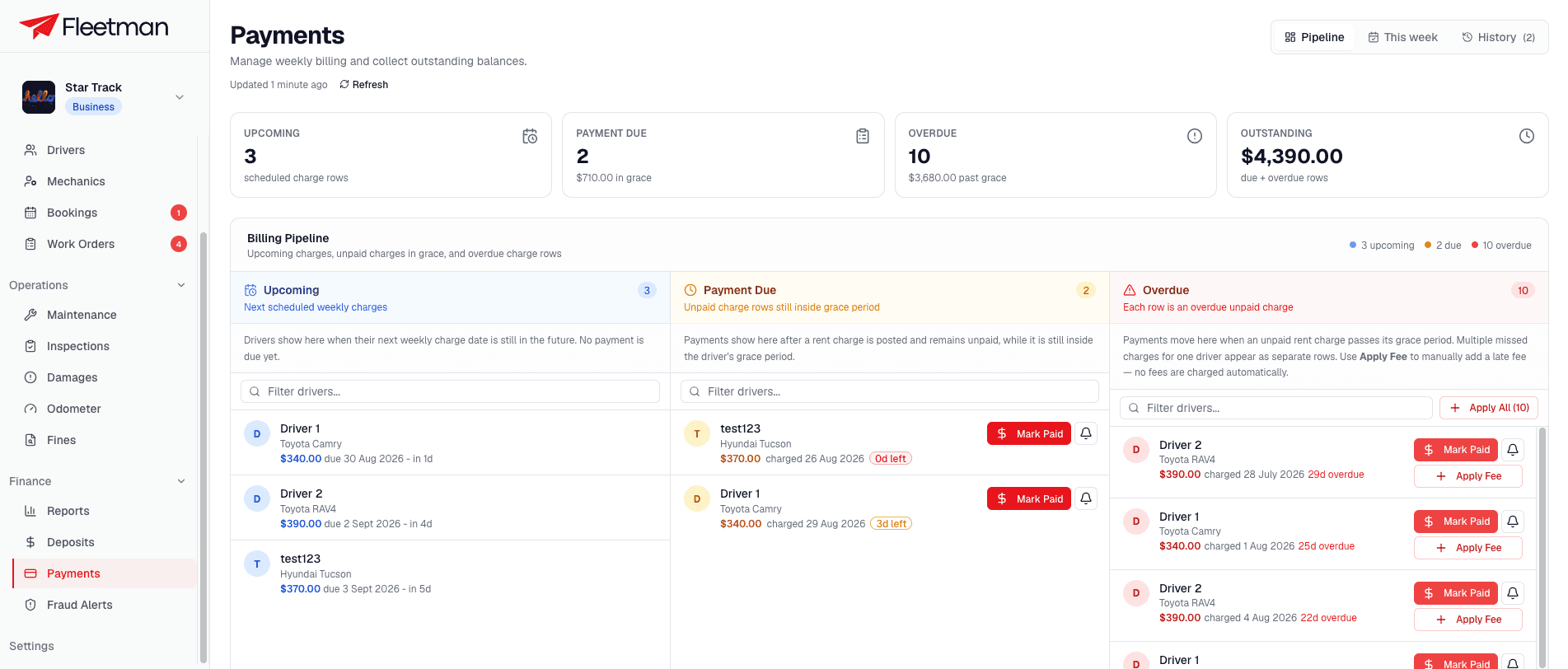Click bell for Driver 2 29d overdue row
The image size is (1568, 669).
pyautogui.click(x=1513, y=450)
